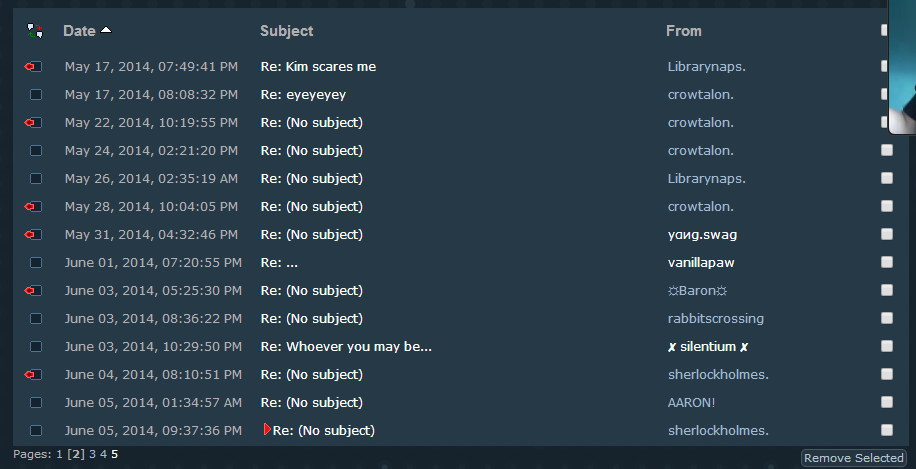The height and width of the screenshot is (469, 916).
Task: Open the Librarynaps. profile on the first row
Action: 707,67
